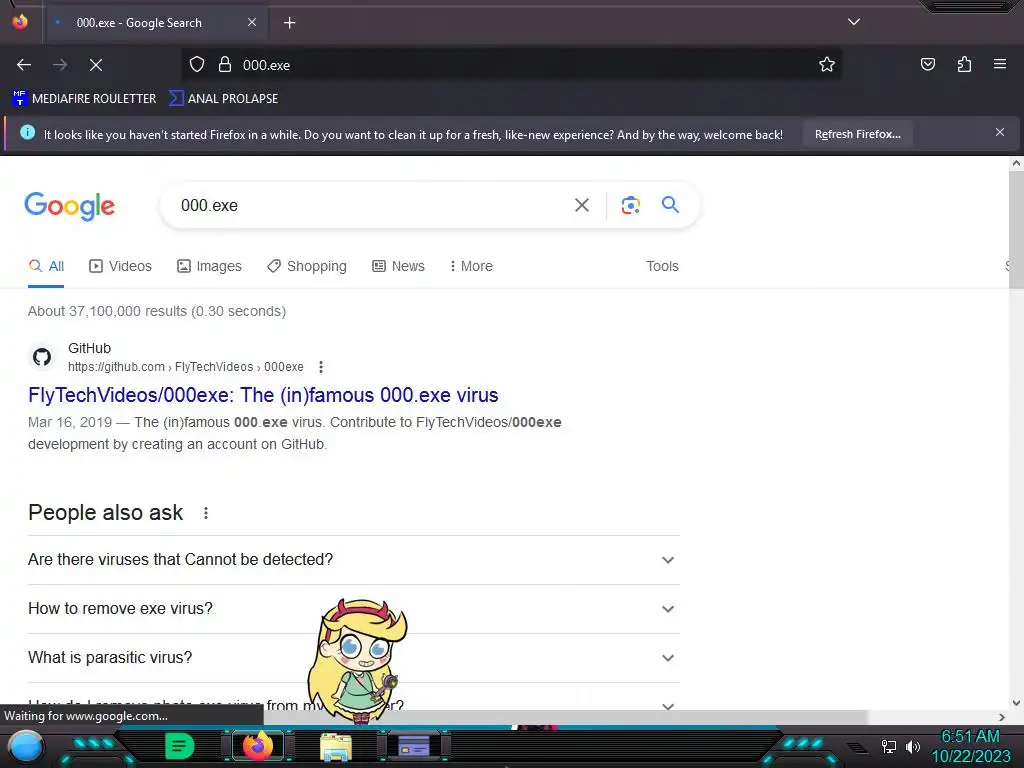View site security padlock info
The image size is (1024, 768).
(225, 65)
